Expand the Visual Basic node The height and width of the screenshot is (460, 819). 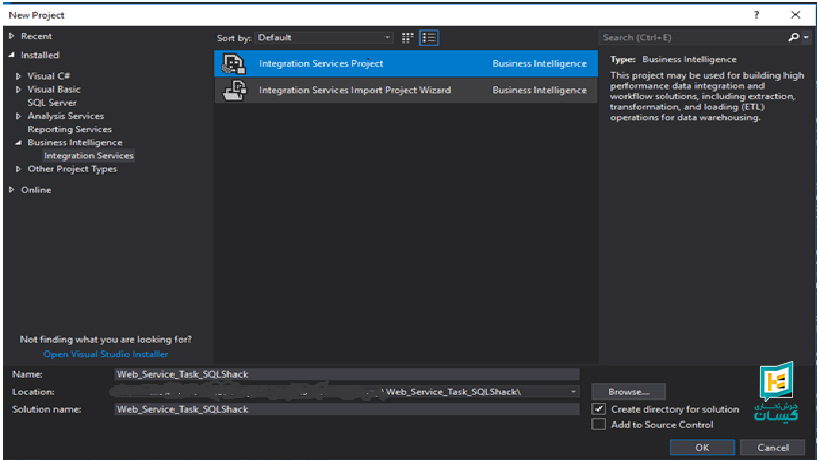pyautogui.click(x=18, y=89)
